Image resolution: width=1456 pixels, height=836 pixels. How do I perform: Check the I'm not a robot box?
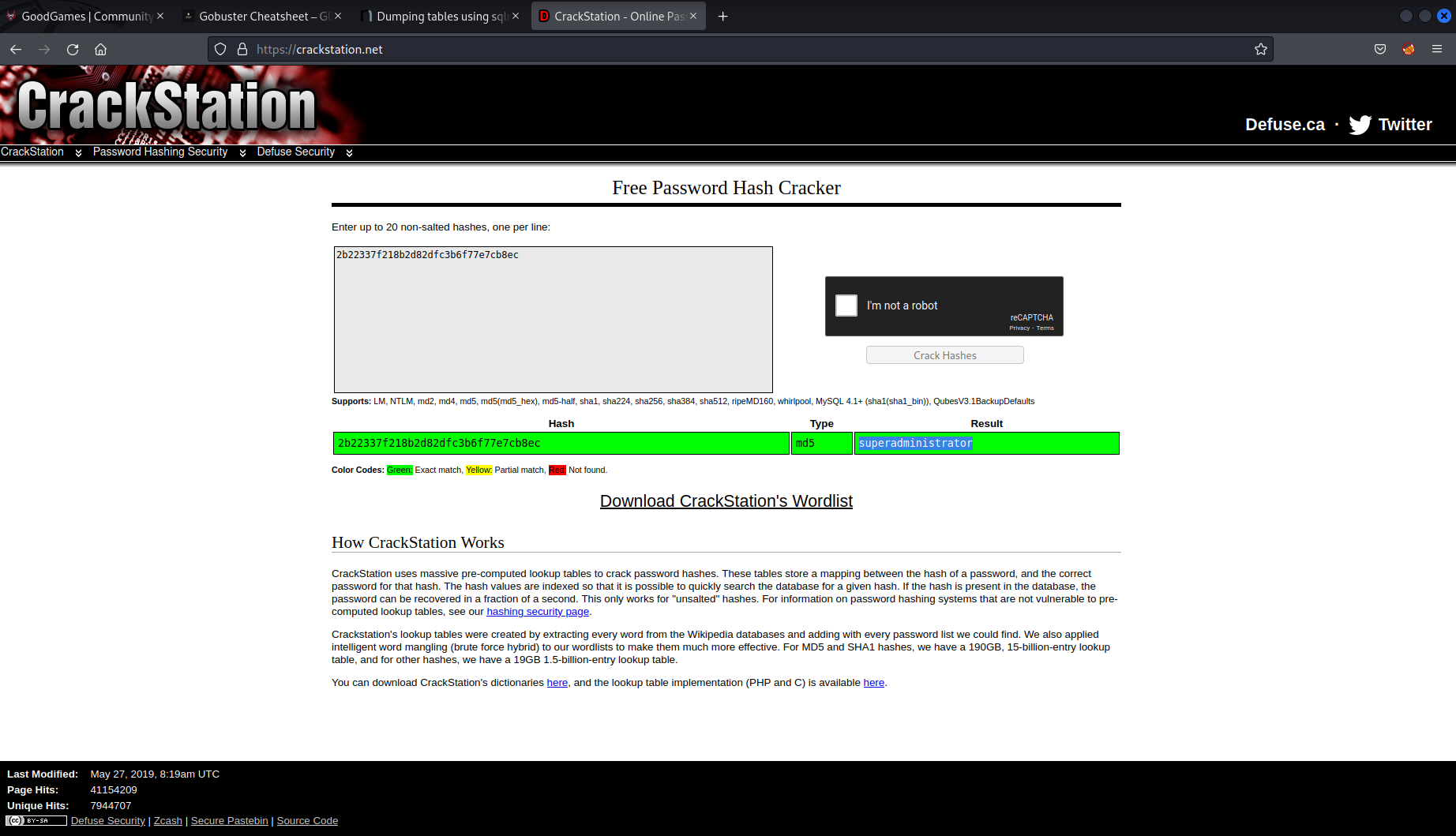coord(846,306)
